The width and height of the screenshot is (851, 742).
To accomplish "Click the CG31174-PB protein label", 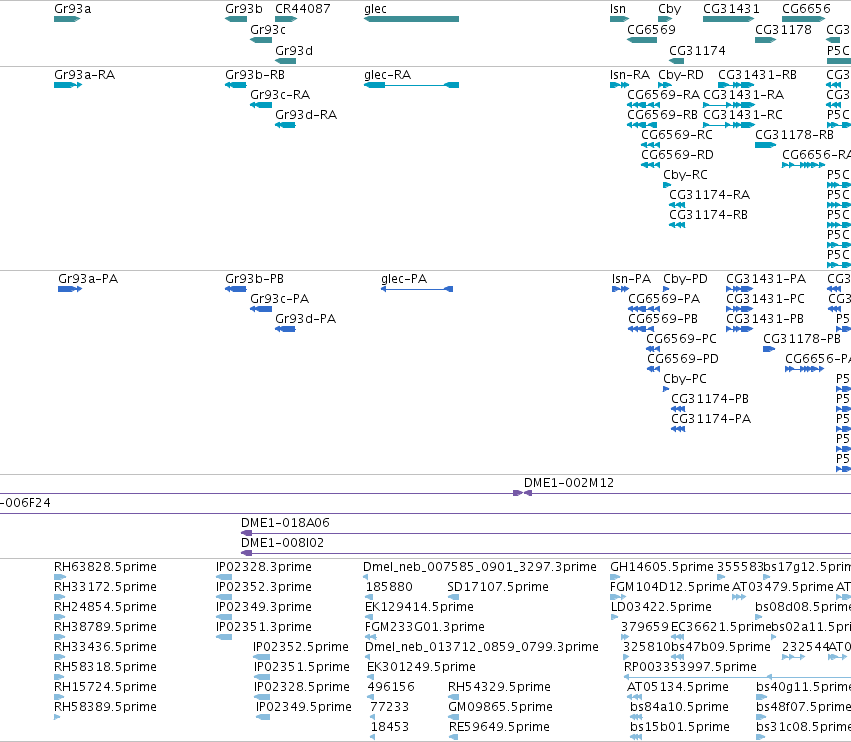I will (x=710, y=398).
